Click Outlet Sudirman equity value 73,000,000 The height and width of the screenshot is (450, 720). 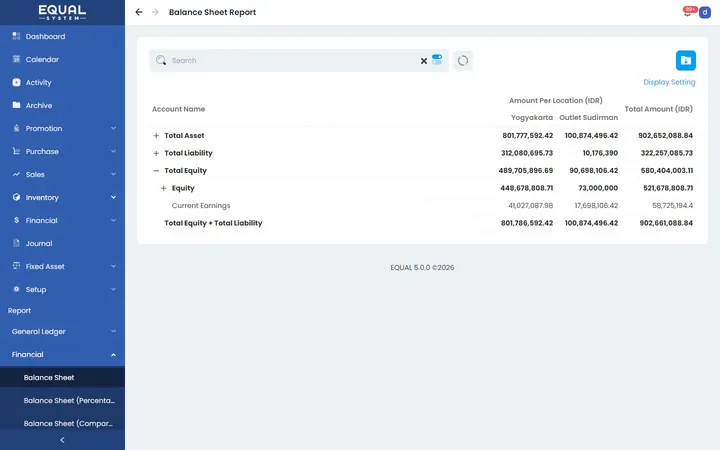click(598, 188)
